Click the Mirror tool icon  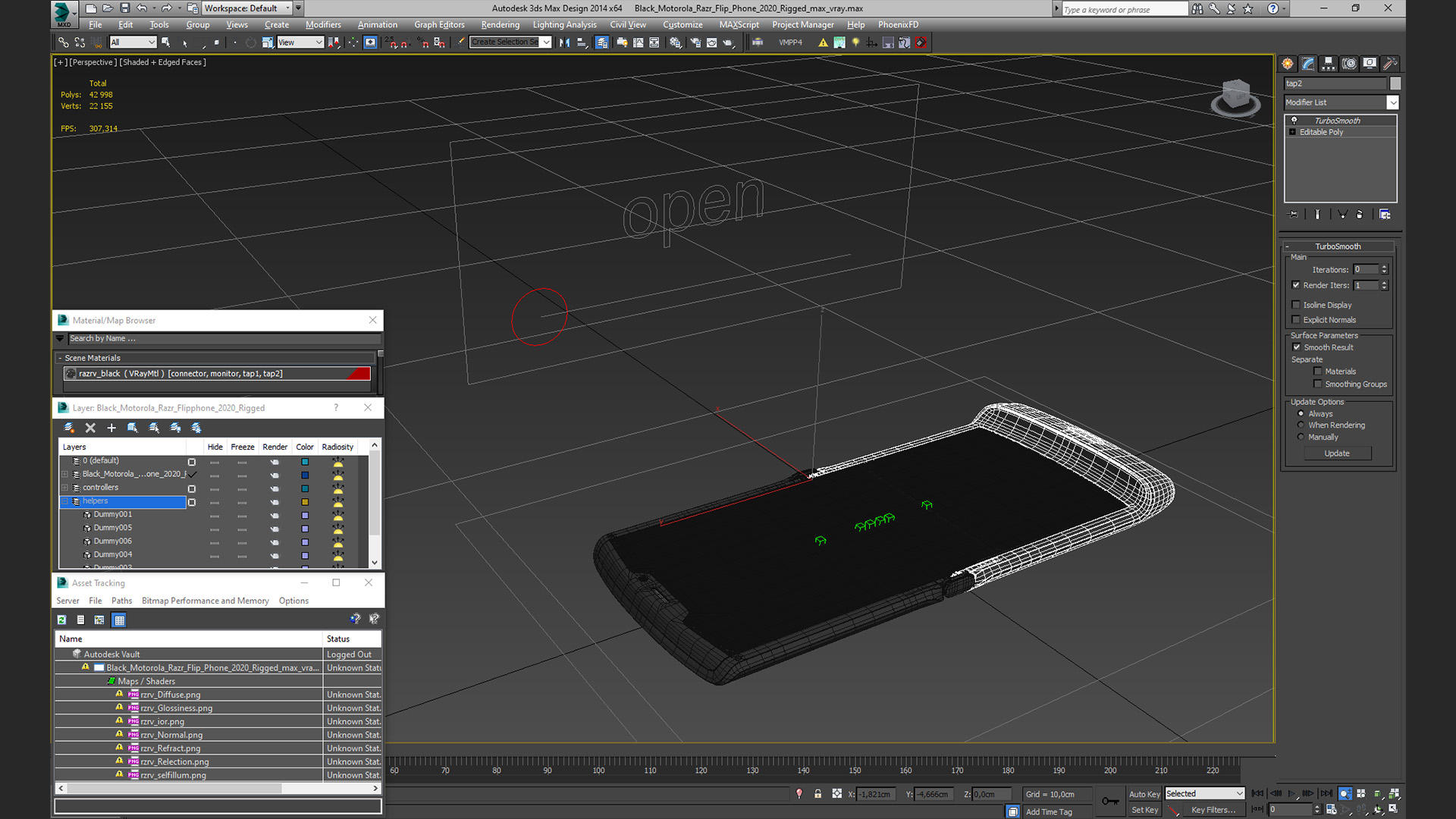coord(564,42)
